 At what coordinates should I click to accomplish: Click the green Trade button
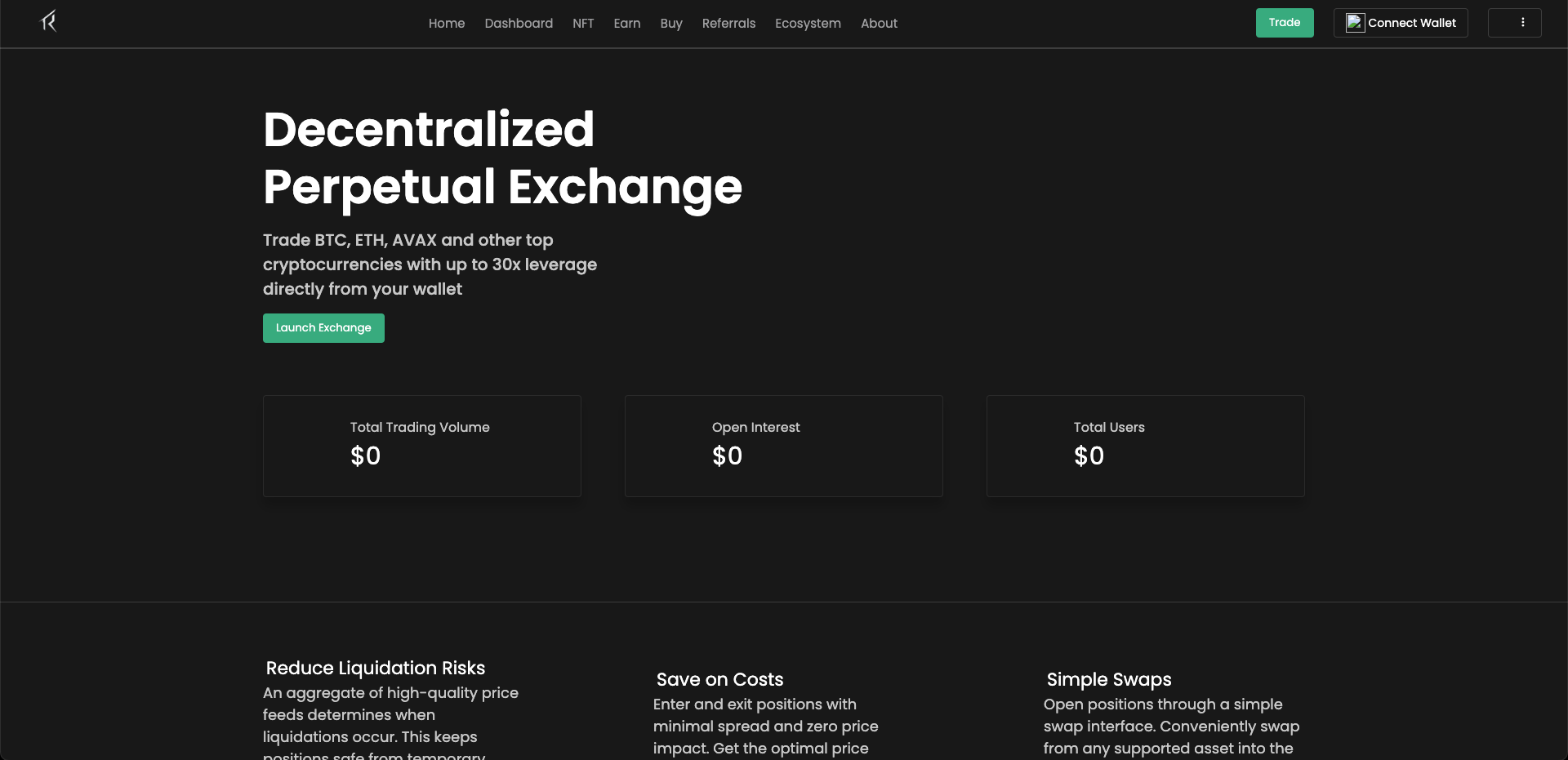(1285, 23)
